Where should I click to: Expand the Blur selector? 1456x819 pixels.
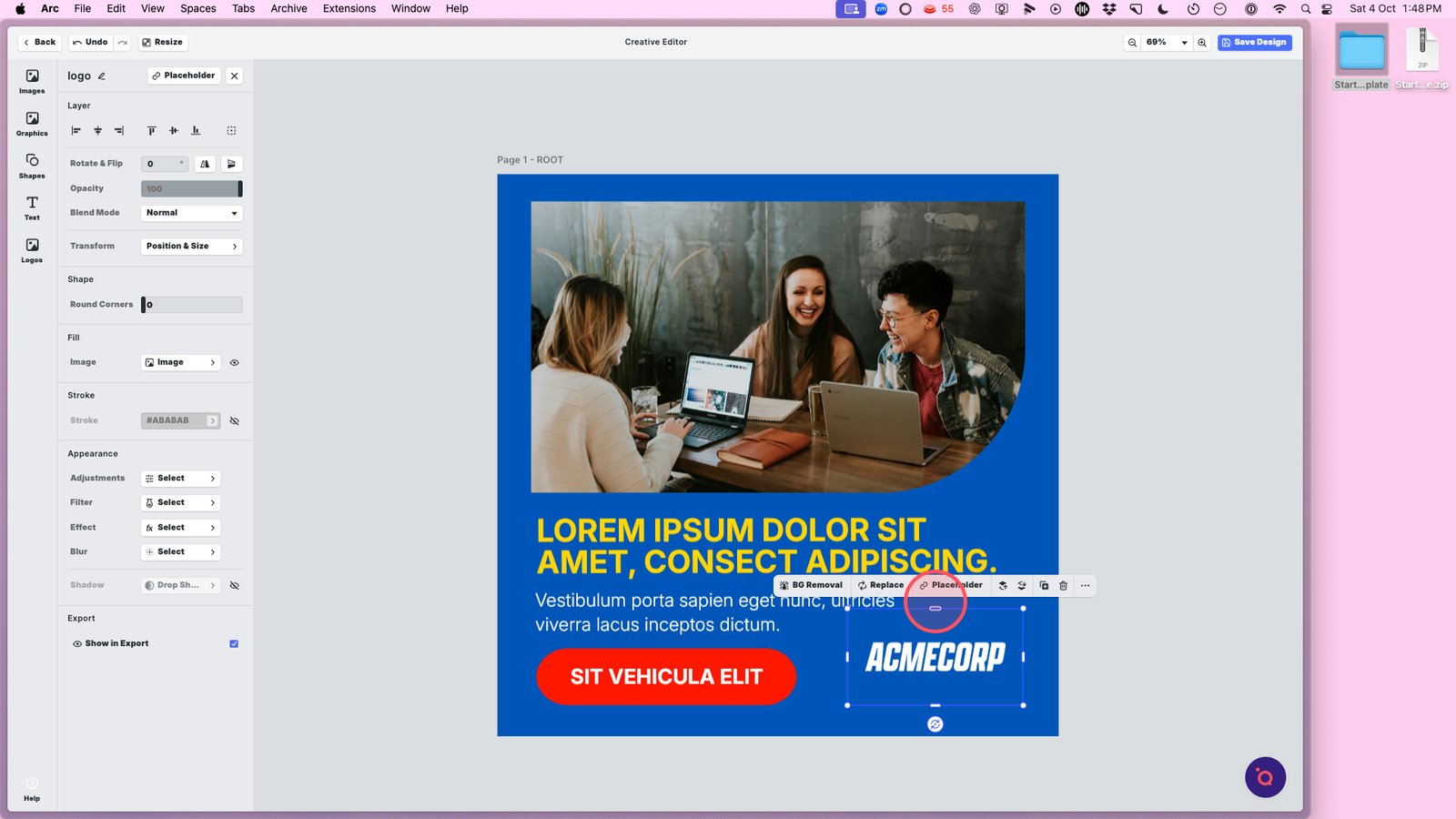coord(181,552)
